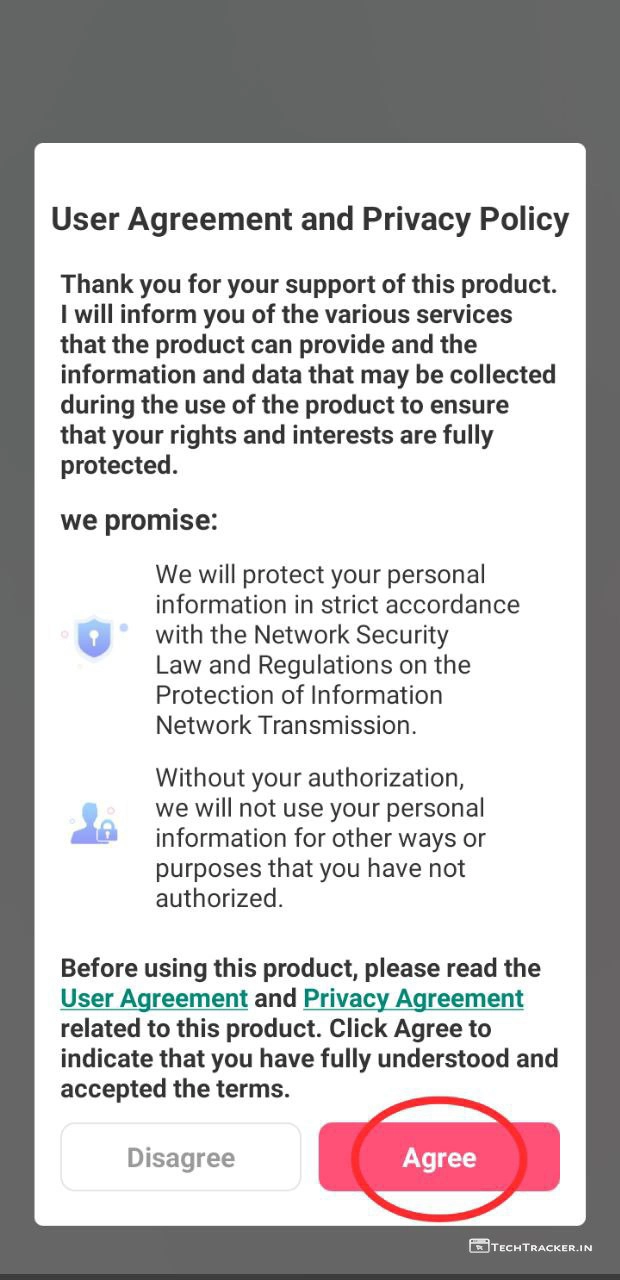
Task: Click the TechTracker.in watermark text
Action: pyautogui.click(x=543, y=1247)
